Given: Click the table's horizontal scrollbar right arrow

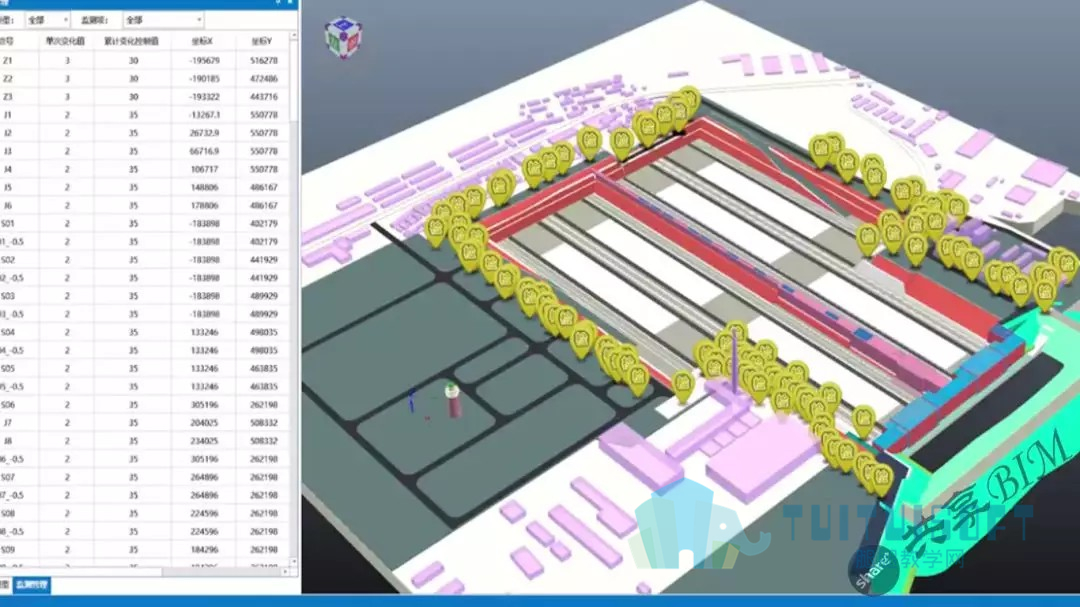Looking at the screenshot, I should (285, 572).
